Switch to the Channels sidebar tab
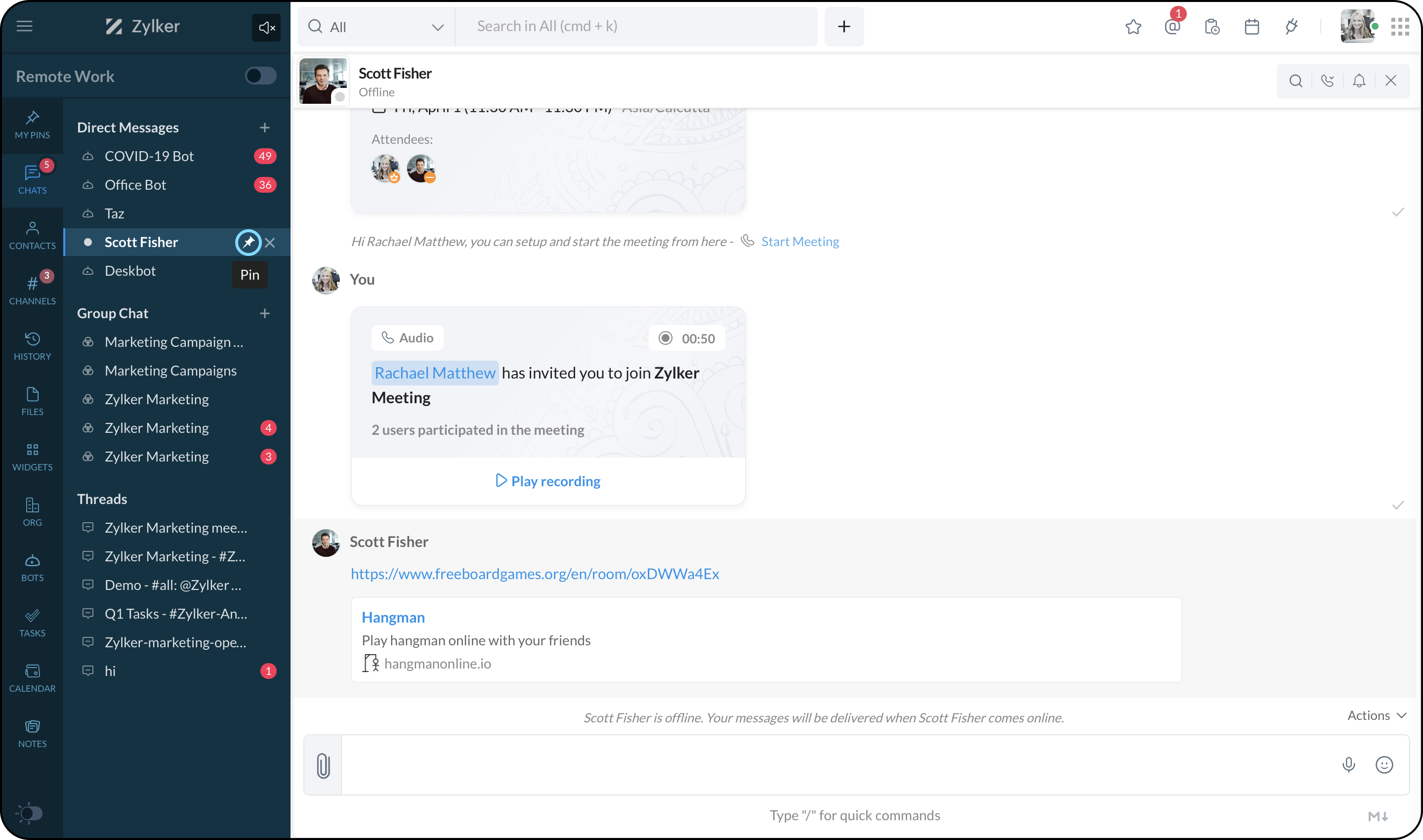 point(32,289)
